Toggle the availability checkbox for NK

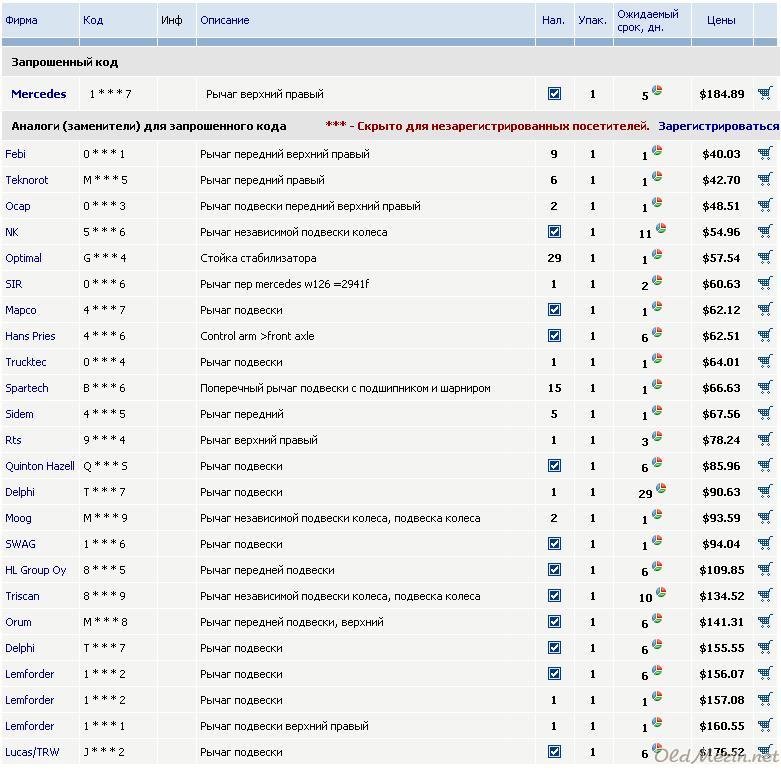(554, 232)
